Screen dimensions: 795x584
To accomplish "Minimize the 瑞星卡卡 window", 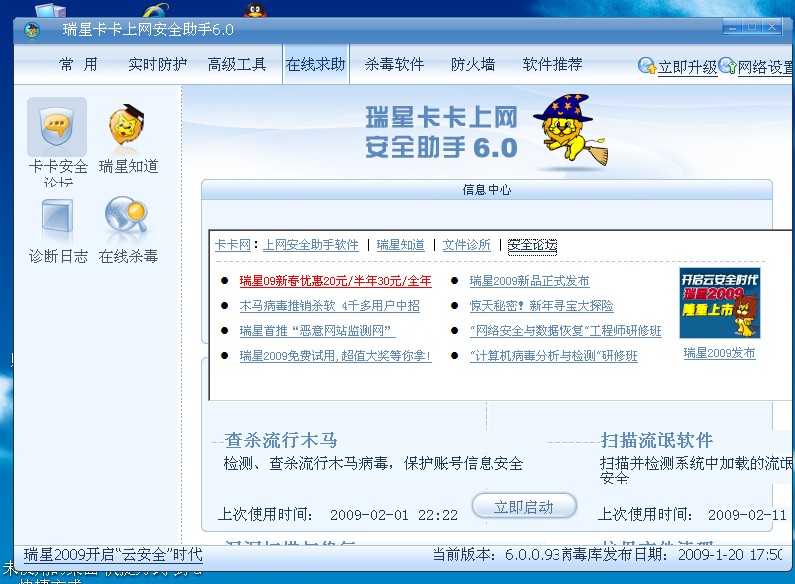I will click(x=732, y=27).
